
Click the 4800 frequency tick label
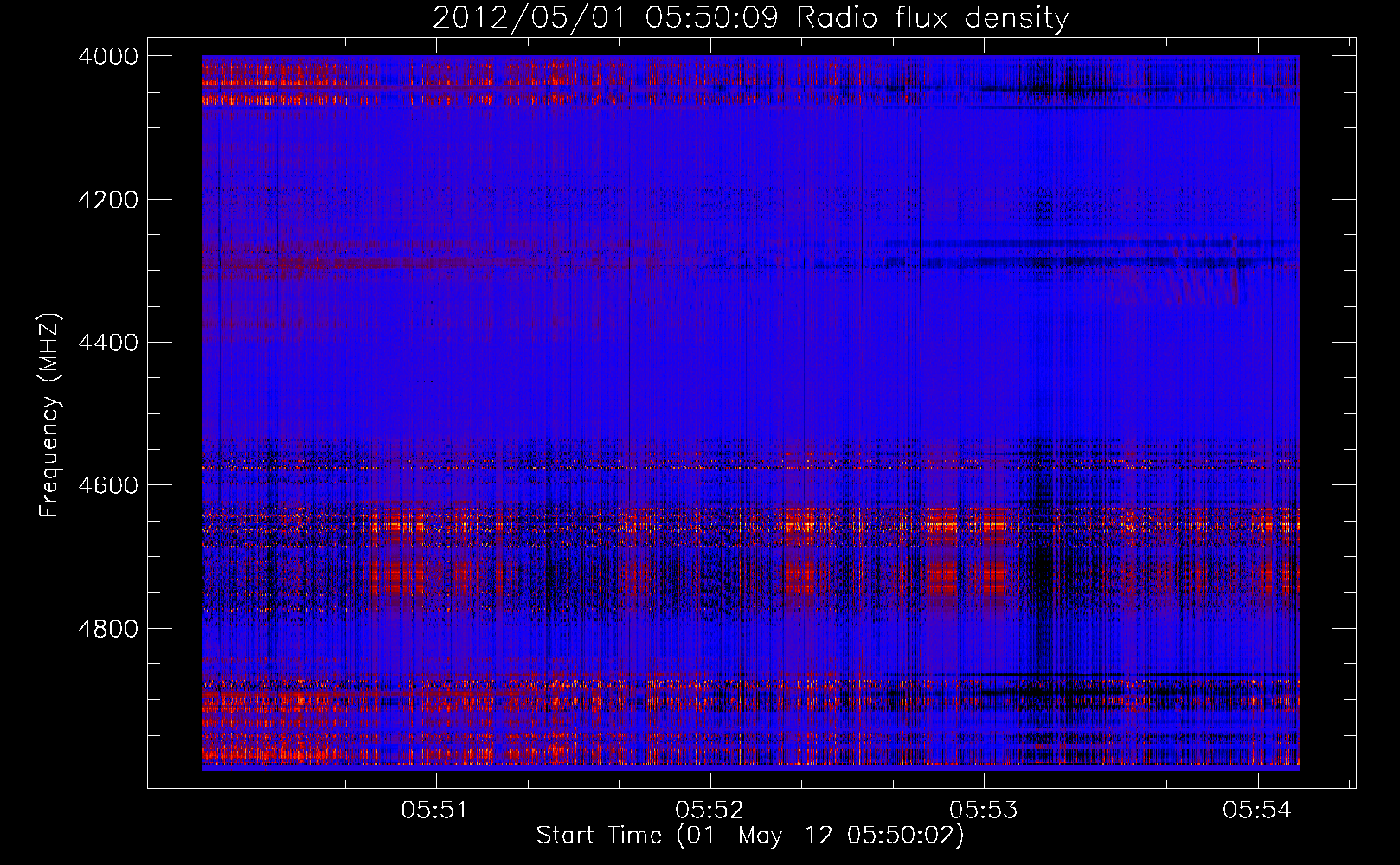[x=108, y=628]
